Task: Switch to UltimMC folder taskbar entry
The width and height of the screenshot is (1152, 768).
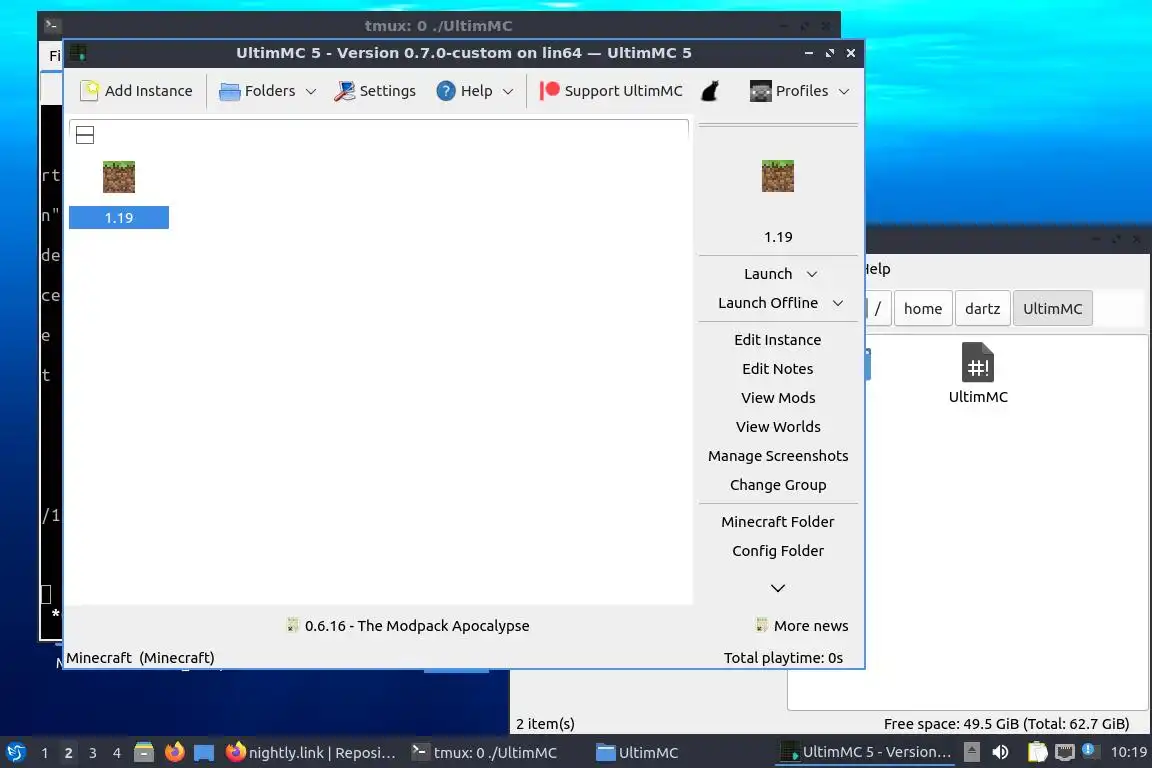Action: [638, 753]
